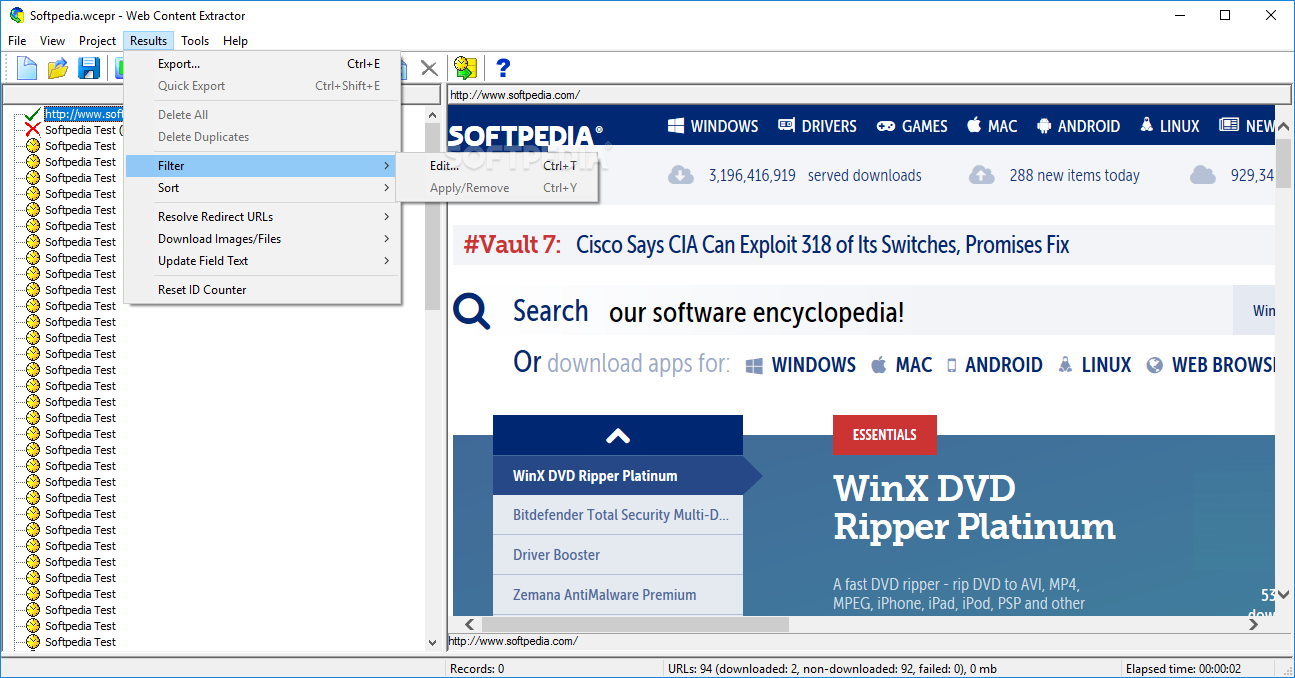The height and width of the screenshot is (678, 1295).
Task: Expand the Download Images/Files submenu
Action: point(263,239)
